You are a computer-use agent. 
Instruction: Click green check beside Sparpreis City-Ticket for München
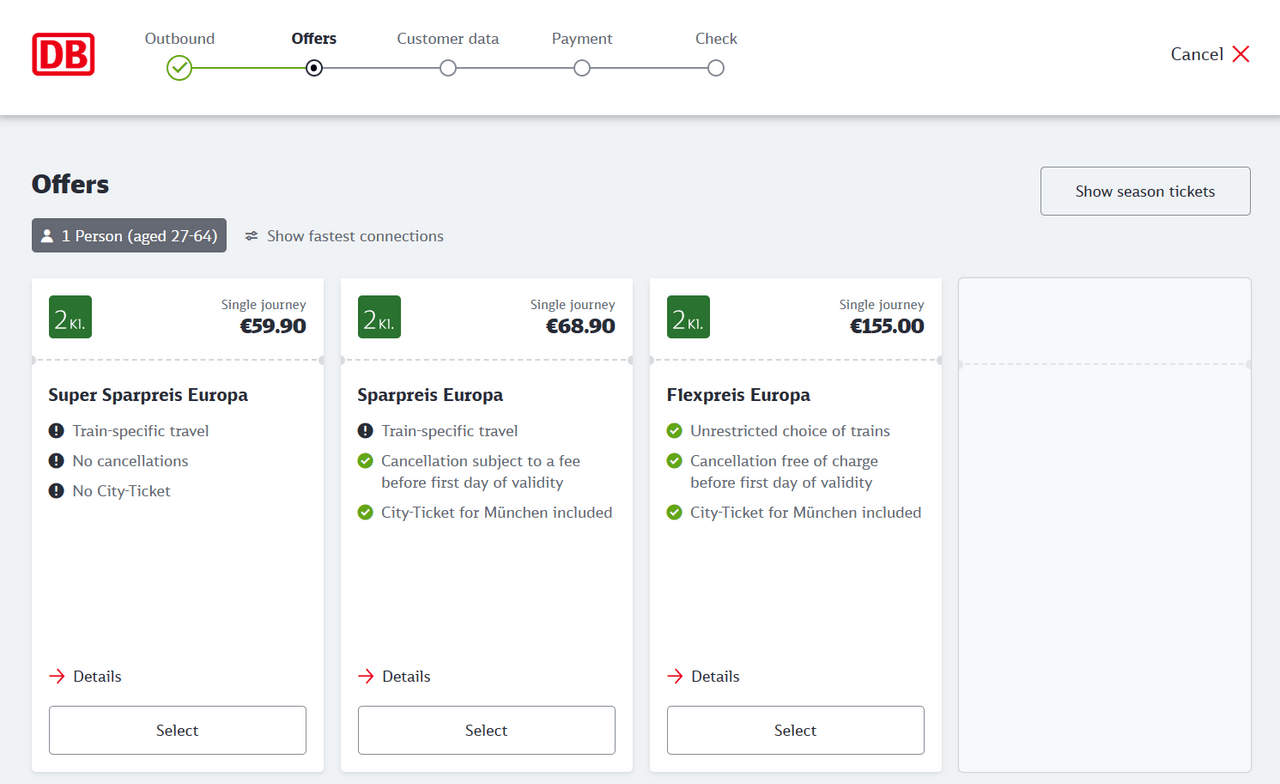(x=365, y=512)
